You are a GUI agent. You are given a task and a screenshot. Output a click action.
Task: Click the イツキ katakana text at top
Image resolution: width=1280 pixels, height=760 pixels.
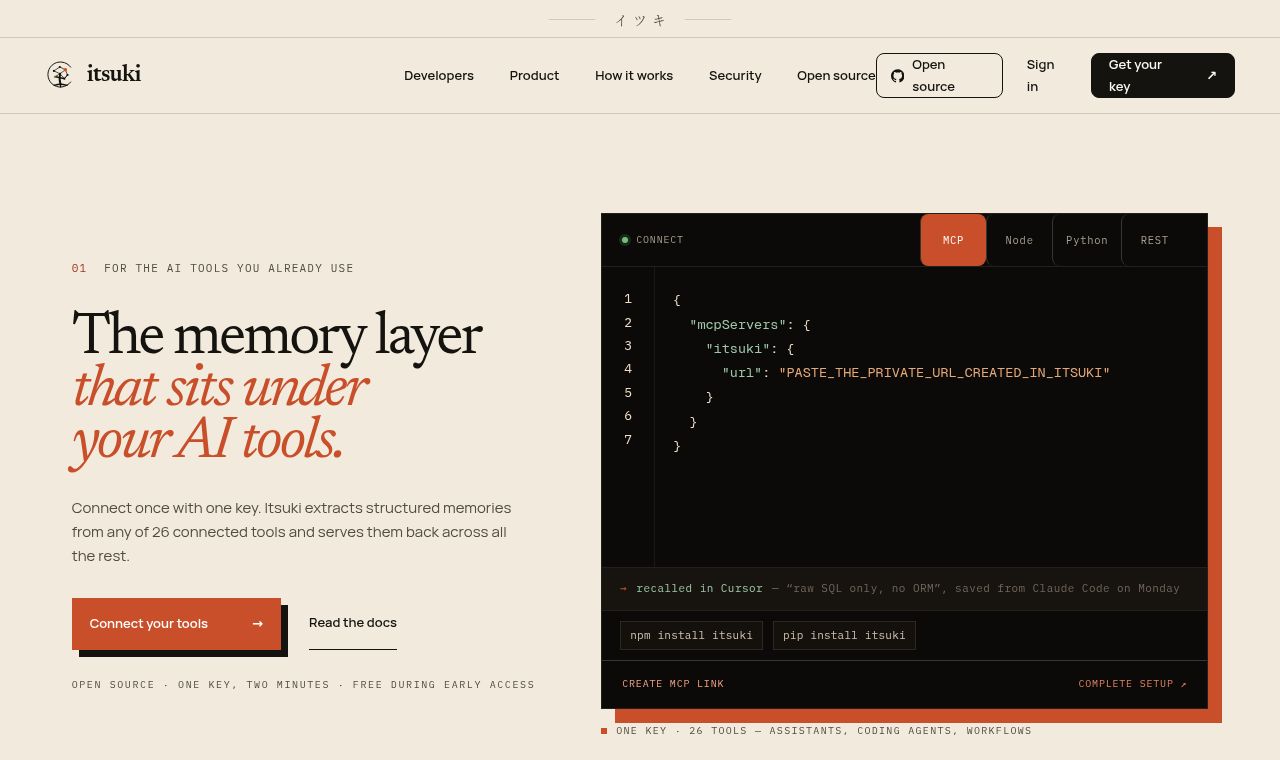tap(640, 20)
